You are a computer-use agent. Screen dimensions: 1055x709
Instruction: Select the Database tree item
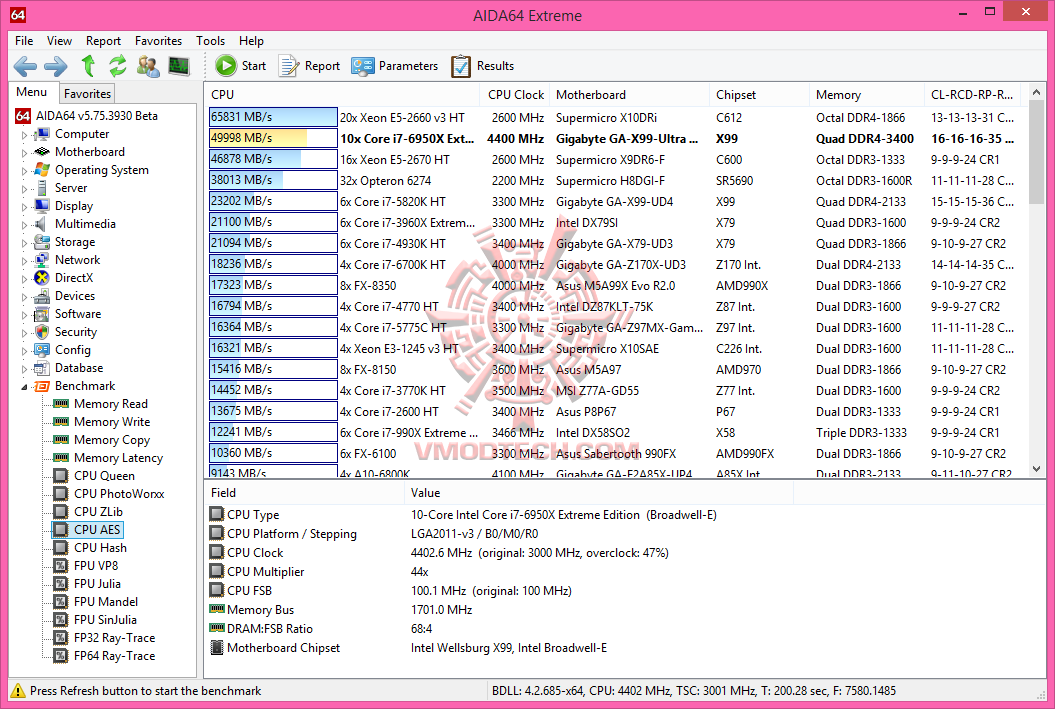[79, 368]
